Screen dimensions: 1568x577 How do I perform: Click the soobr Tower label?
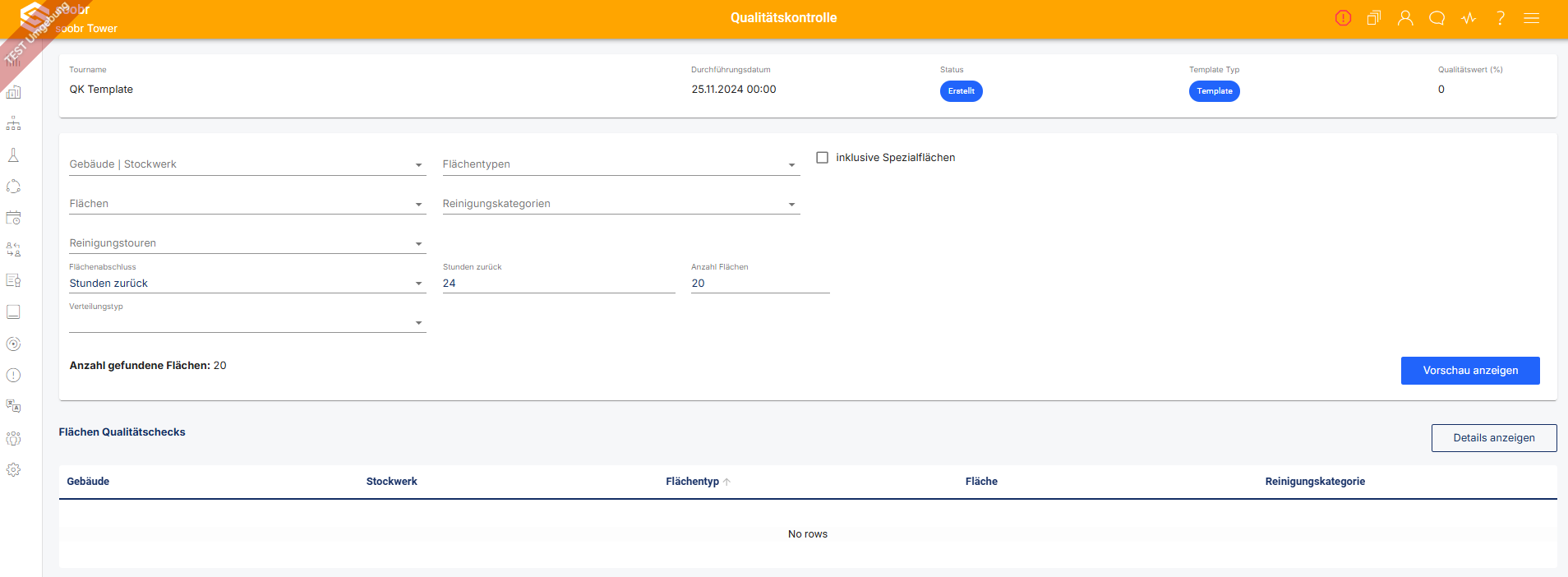click(87, 29)
